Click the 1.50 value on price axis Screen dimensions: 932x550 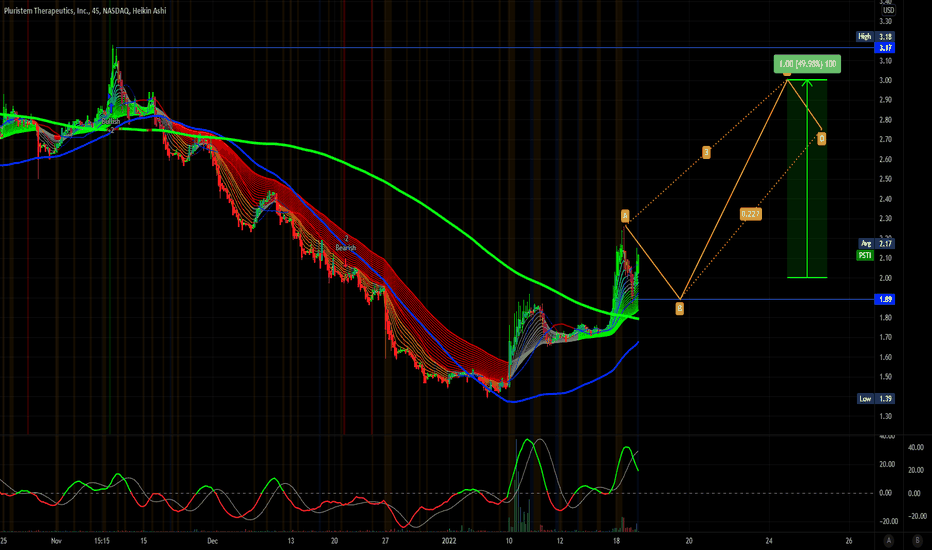click(885, 377)
